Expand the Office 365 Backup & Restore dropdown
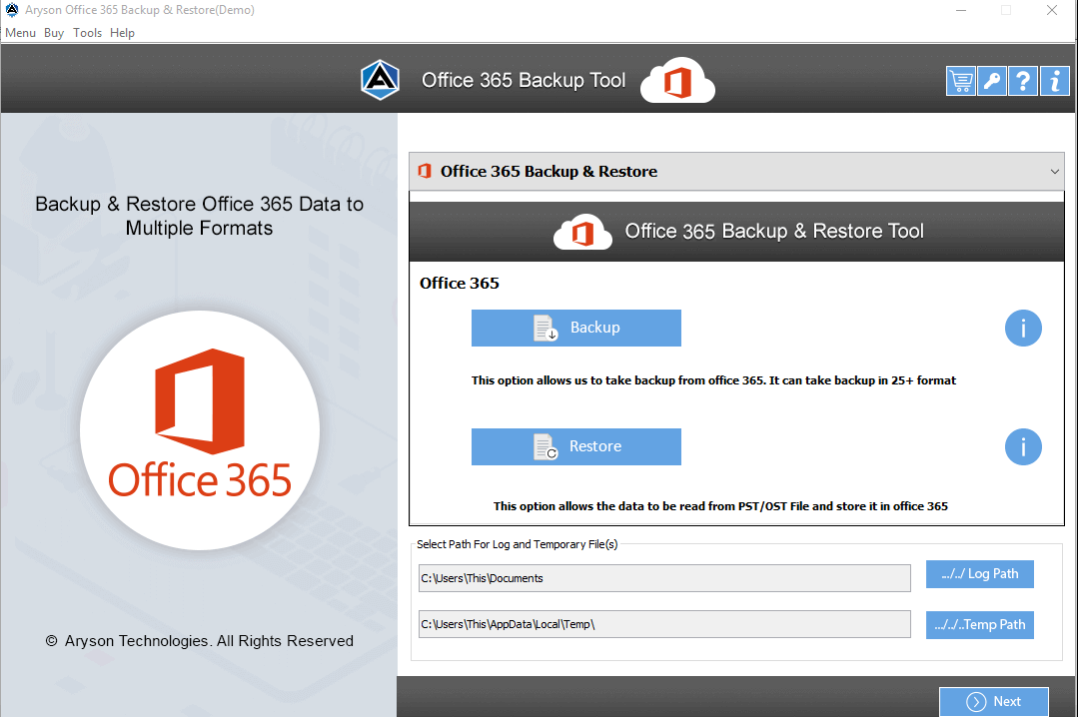Image resolution: width=1078 pixels, height=717 pixels. click(736, 171)
